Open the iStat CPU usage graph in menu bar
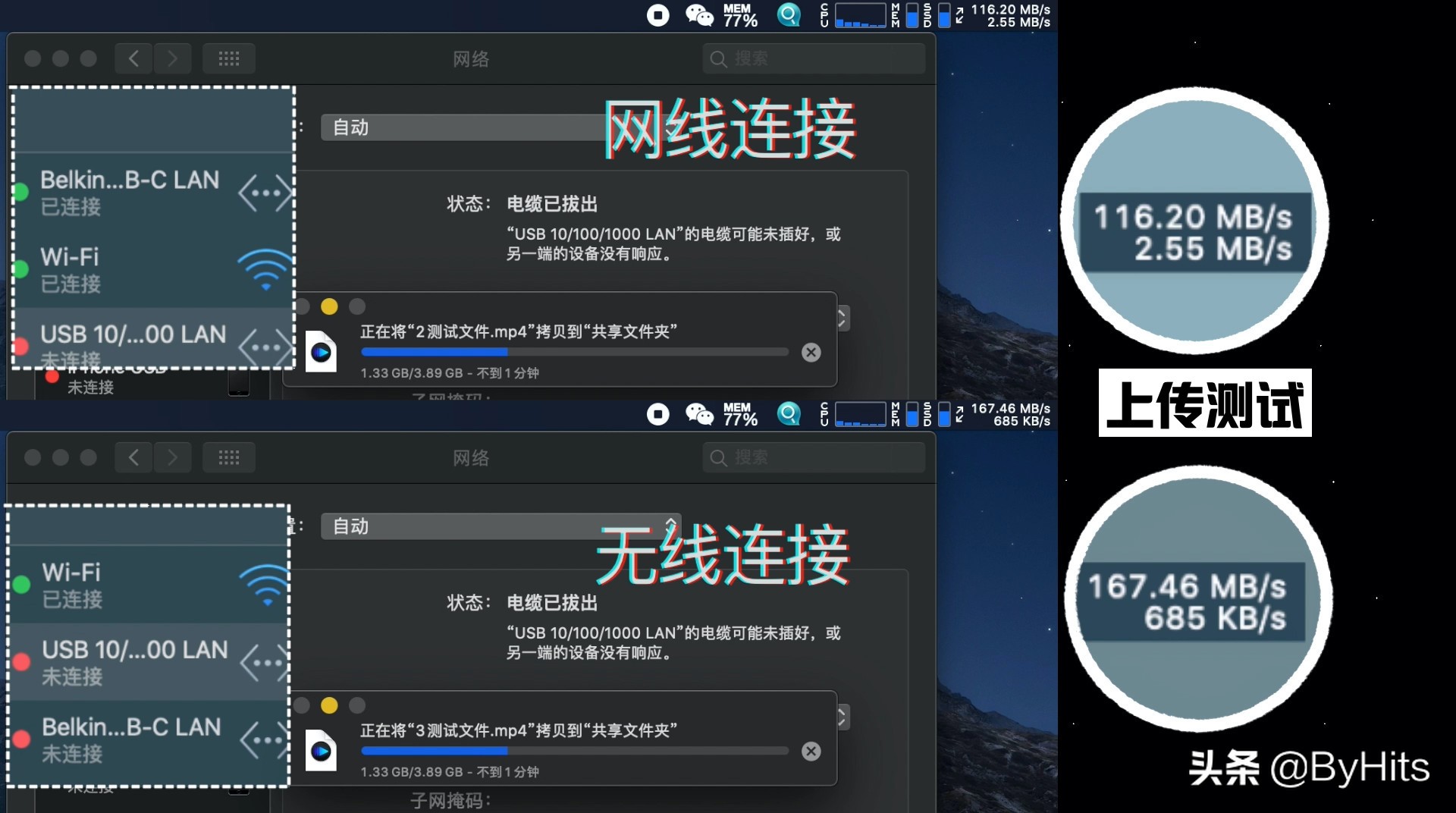The height and width of the screenshot is (813, 1456). click(859, 15)
